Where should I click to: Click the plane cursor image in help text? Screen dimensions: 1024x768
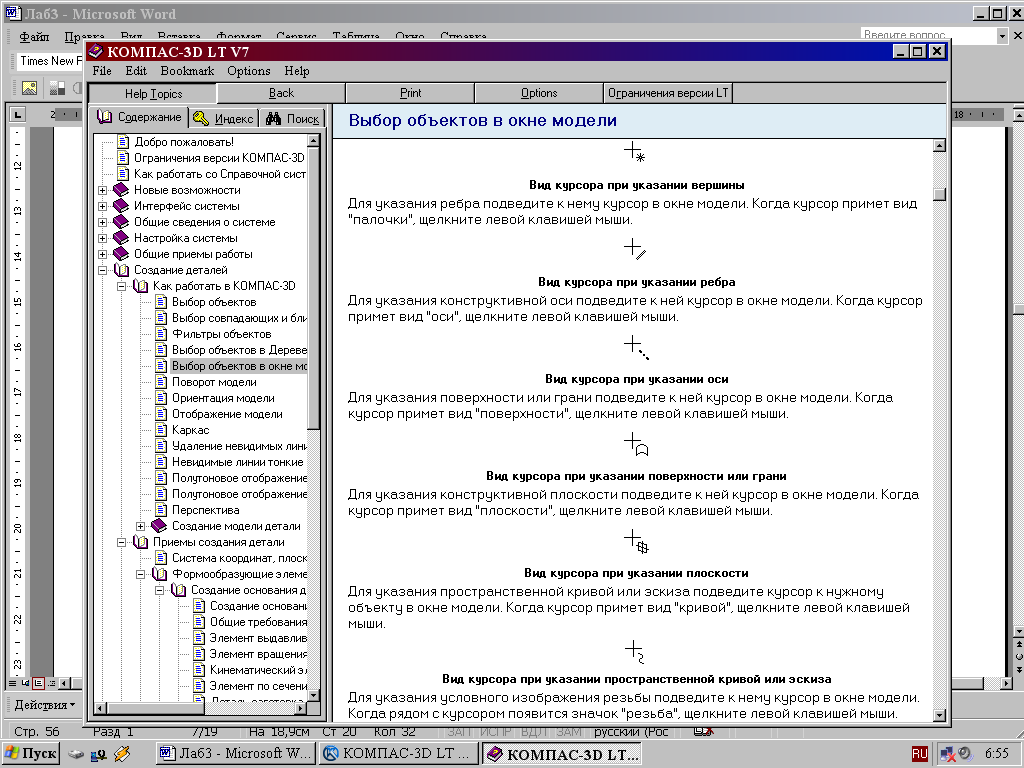tap(636, 541)
